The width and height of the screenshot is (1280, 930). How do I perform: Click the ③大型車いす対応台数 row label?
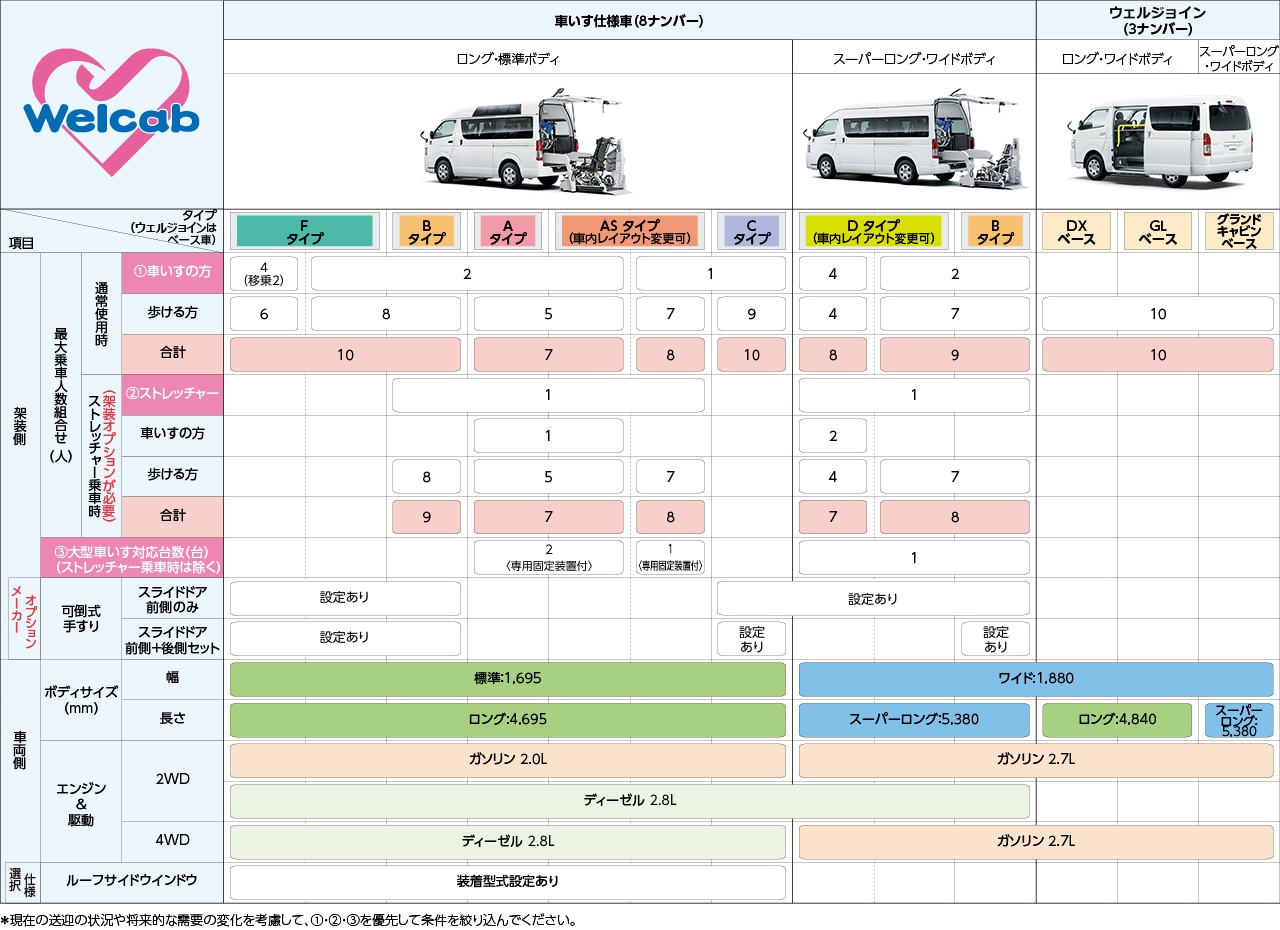[131, 558]
